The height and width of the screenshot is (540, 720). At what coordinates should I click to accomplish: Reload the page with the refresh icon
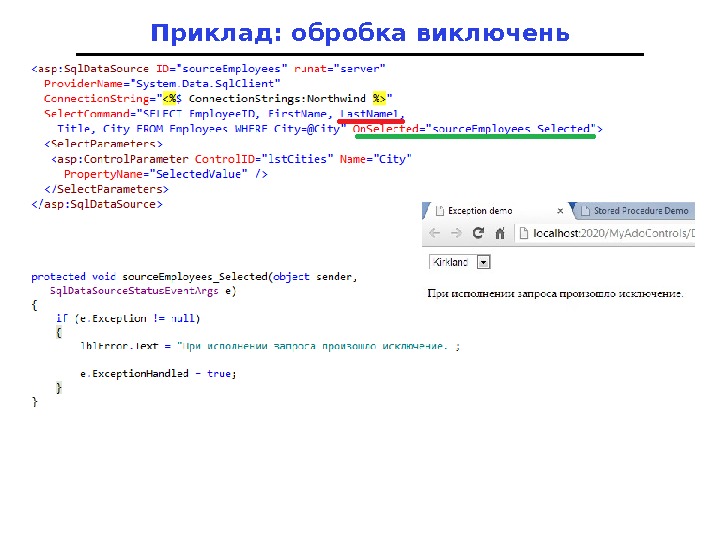478,233
